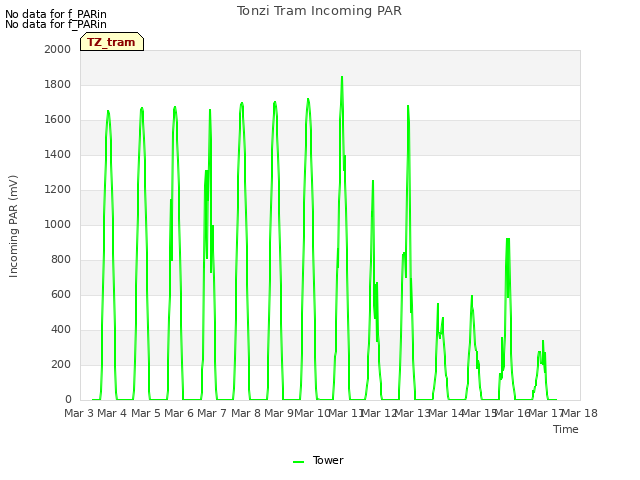Click the Mar 18 x-axis tick label
The image size is (640, 480).
click(580, 413)
